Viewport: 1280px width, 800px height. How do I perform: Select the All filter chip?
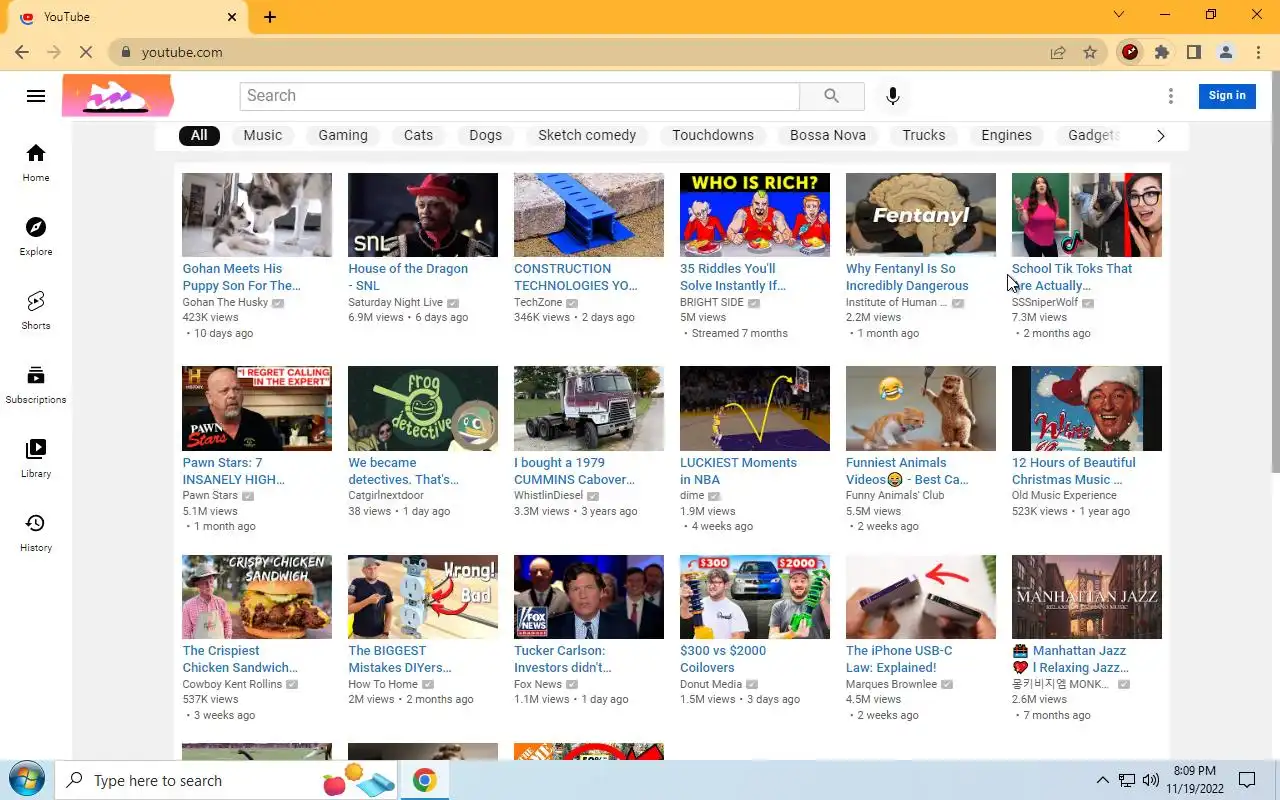(199, 135)
